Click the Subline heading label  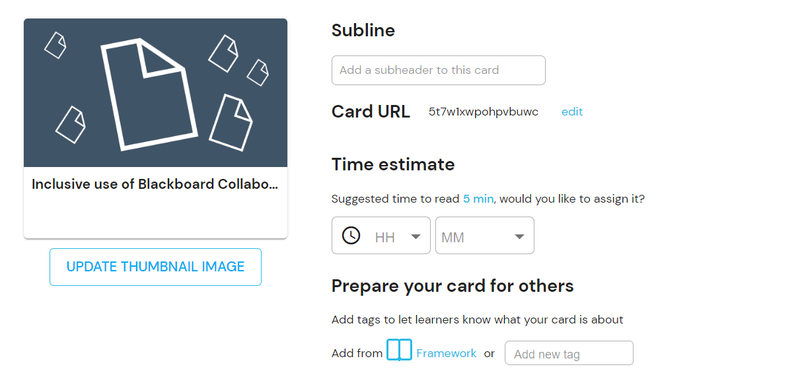pos(363,30)
